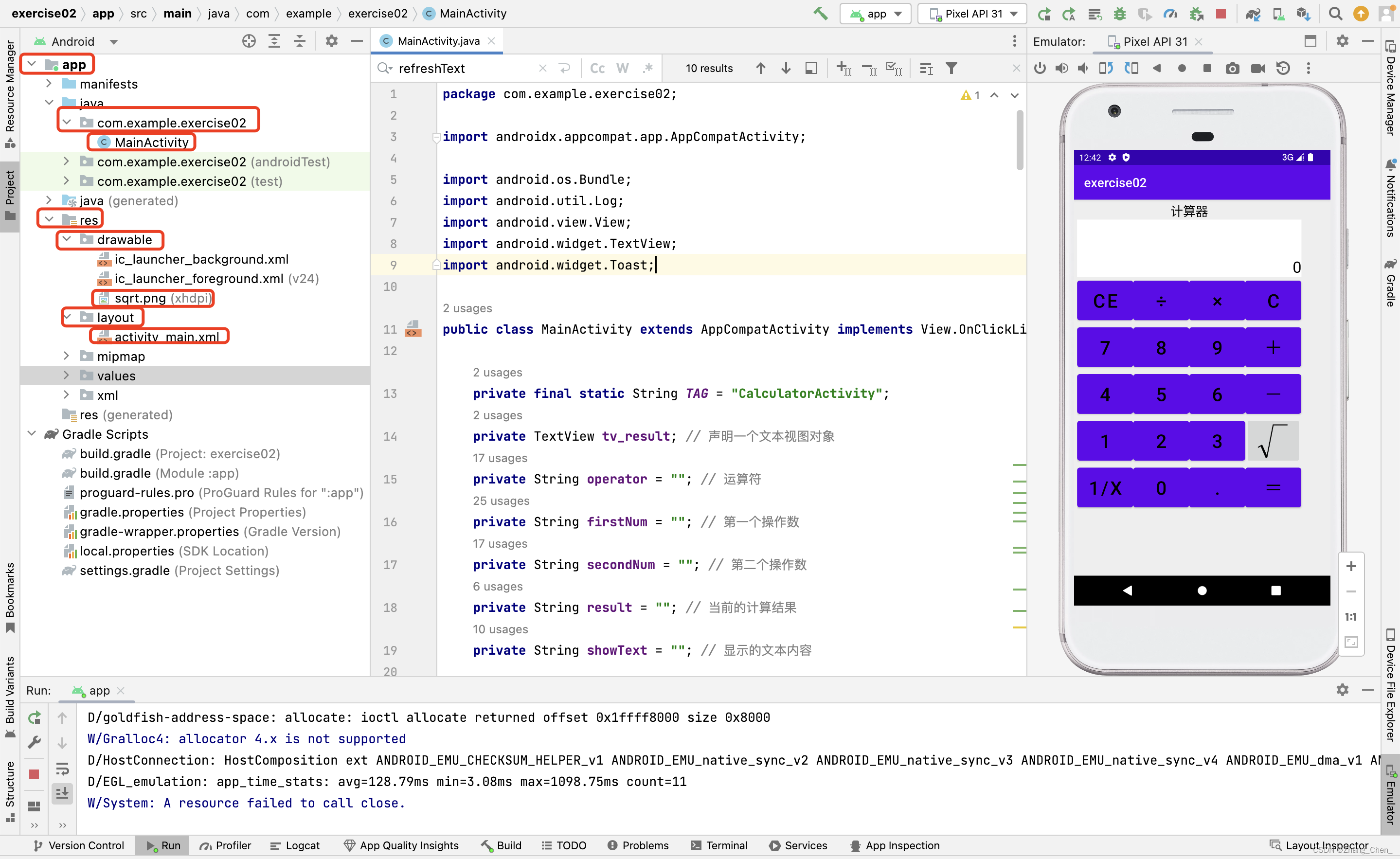Click emulator power button icon
The image size is (1400, 859).
click(1040, 68)
